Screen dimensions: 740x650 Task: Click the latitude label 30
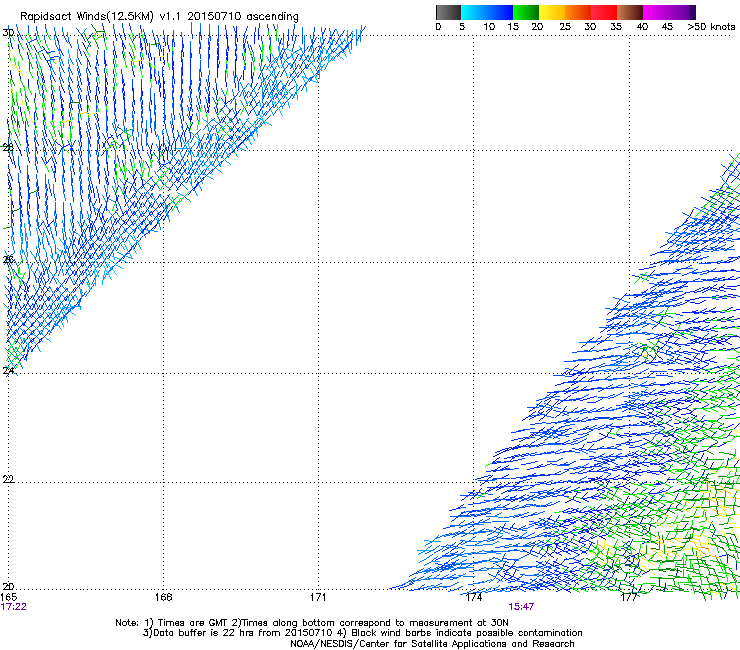(x=8, y=33)
